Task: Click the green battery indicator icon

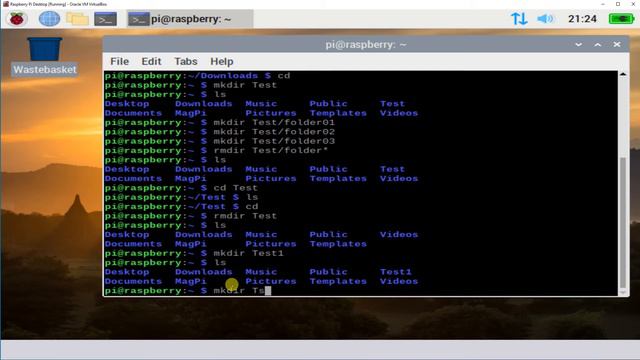Action: point(621,19)
